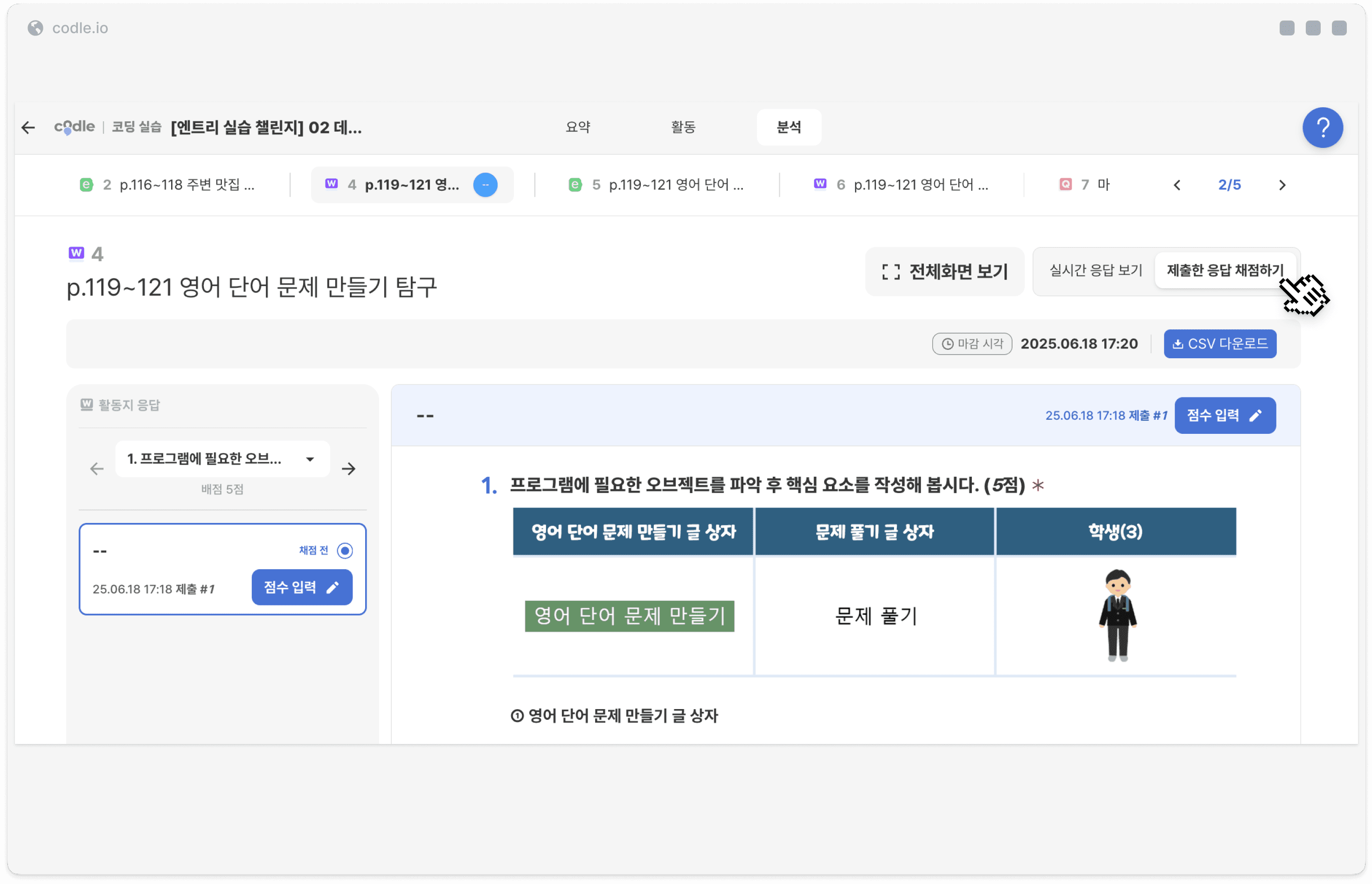
Task: Go to previous question left arrow
Action: click(97, 469)
